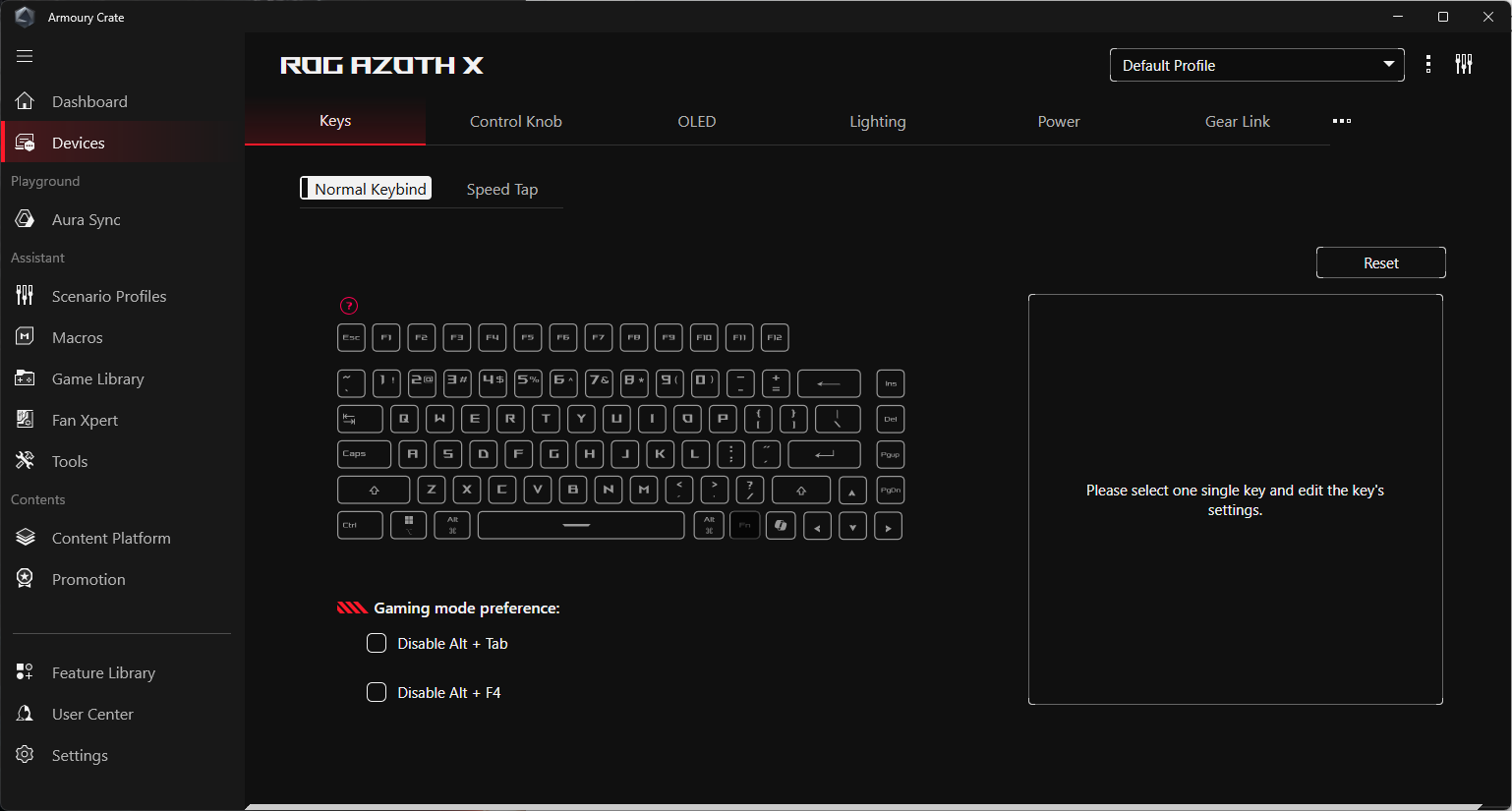Screen dimensions: 1512x811
Task: Check the Disable Alt + F4 option
Action: click(x=377, y=693)
